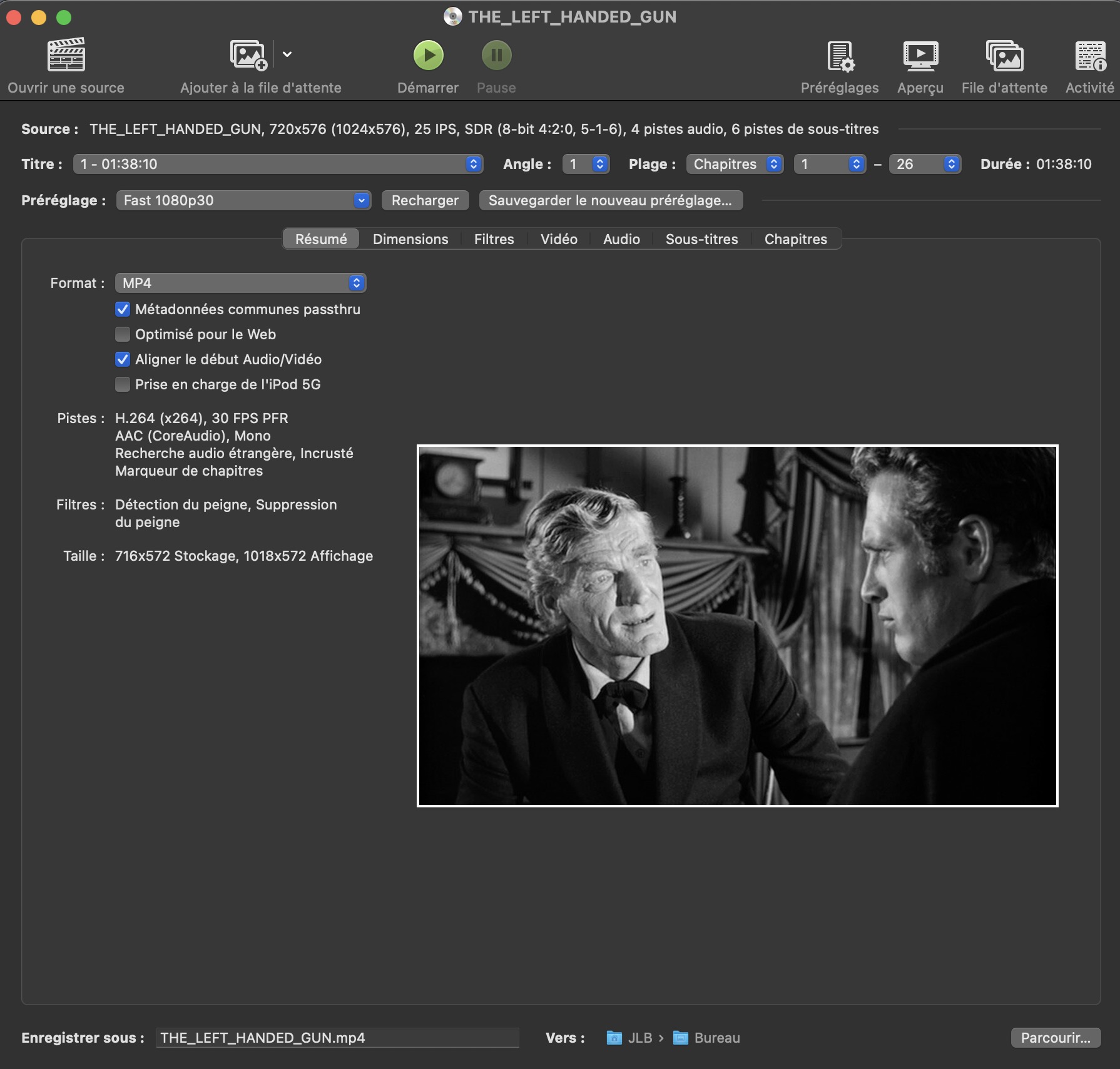Start encoding with the Démarrer button
The height and width of the screenshot is (1069, 1120).
click(x=429, y=55)
